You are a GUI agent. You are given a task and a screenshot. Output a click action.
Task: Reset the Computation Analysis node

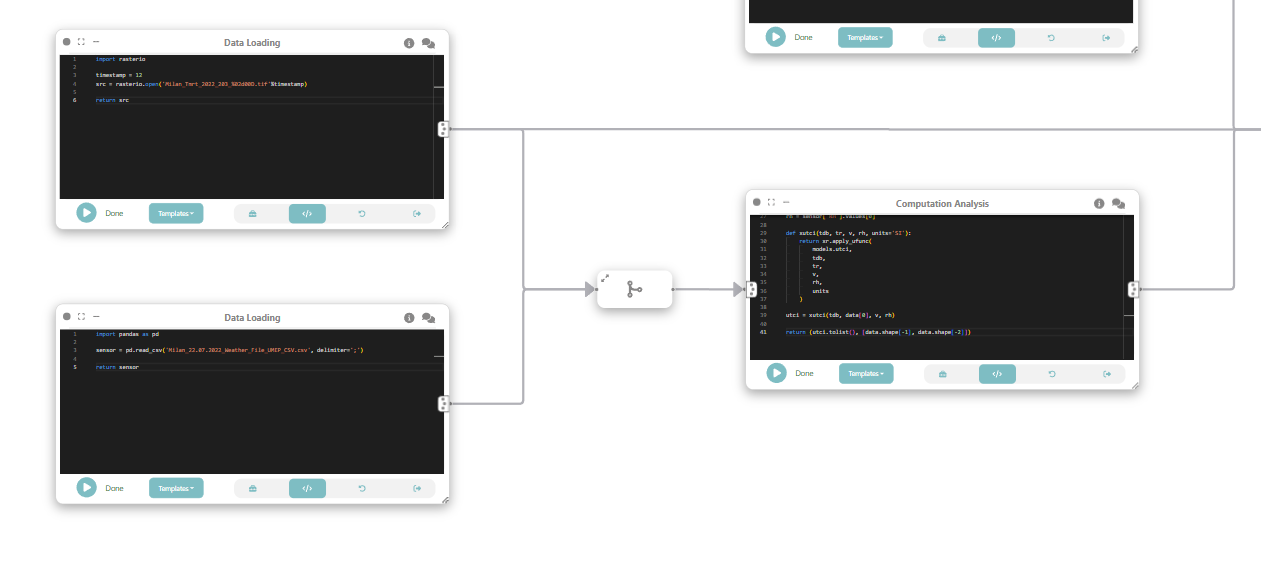[x=1052, y=374]
